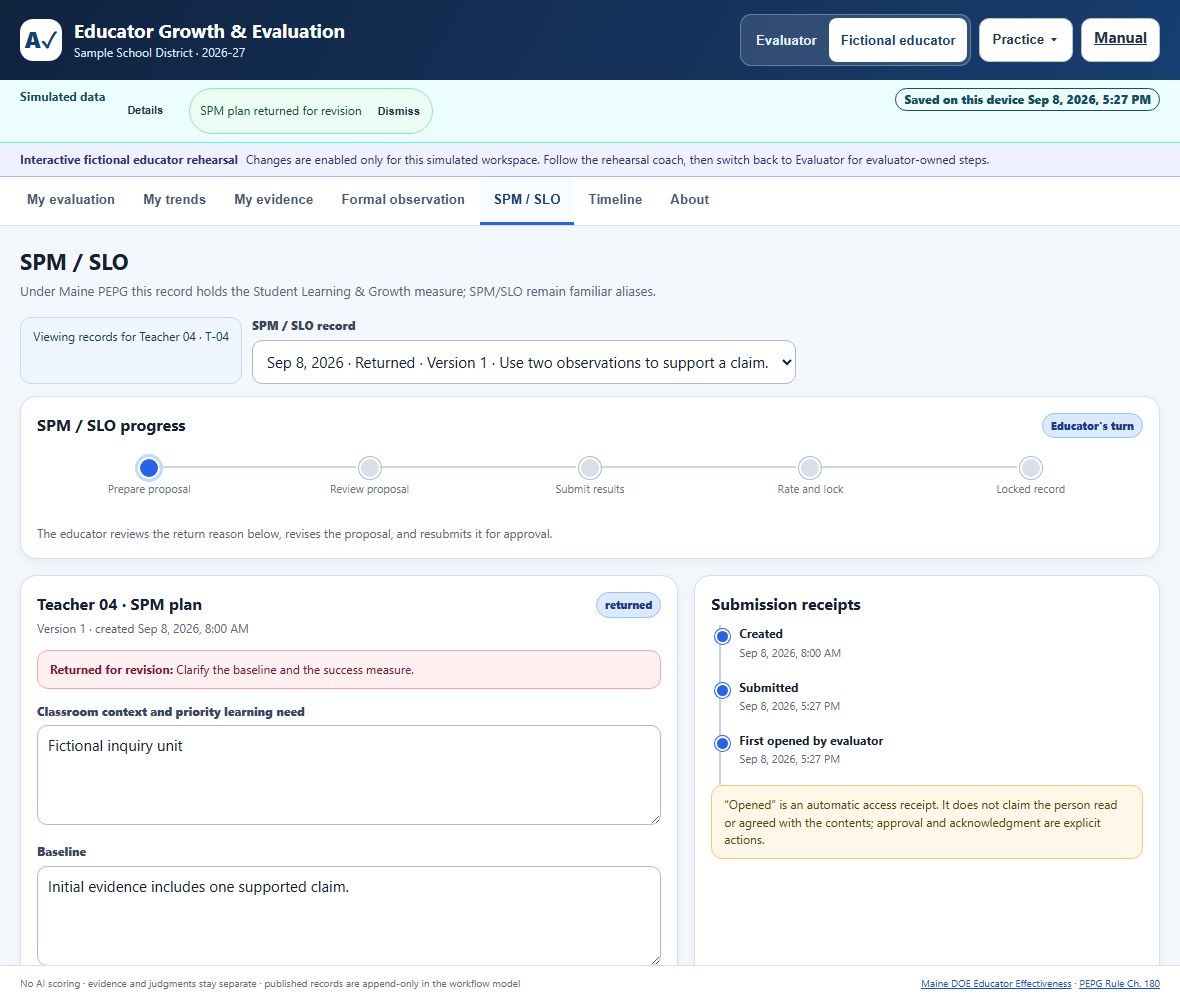Open the My trends tab

pos(175,199)
